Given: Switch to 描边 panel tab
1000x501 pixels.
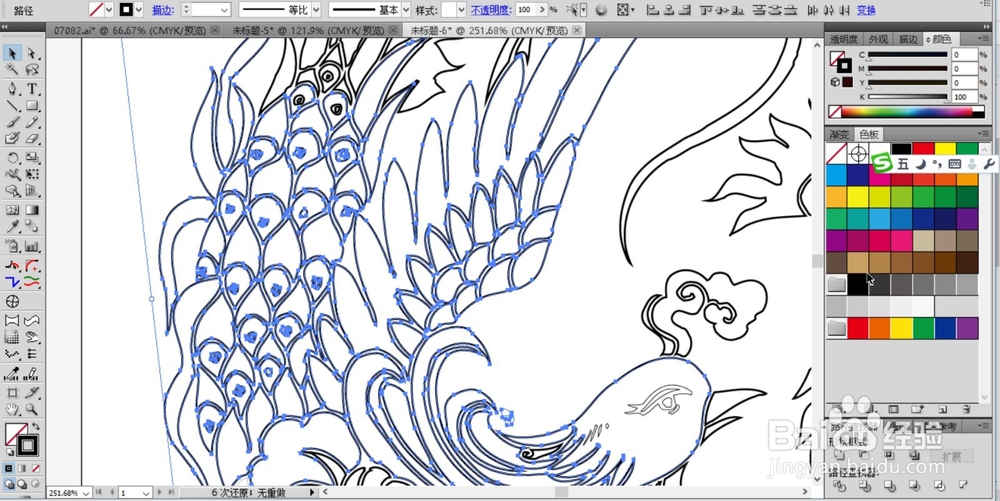Looking at the screenshot, I should tap(908, 40).
